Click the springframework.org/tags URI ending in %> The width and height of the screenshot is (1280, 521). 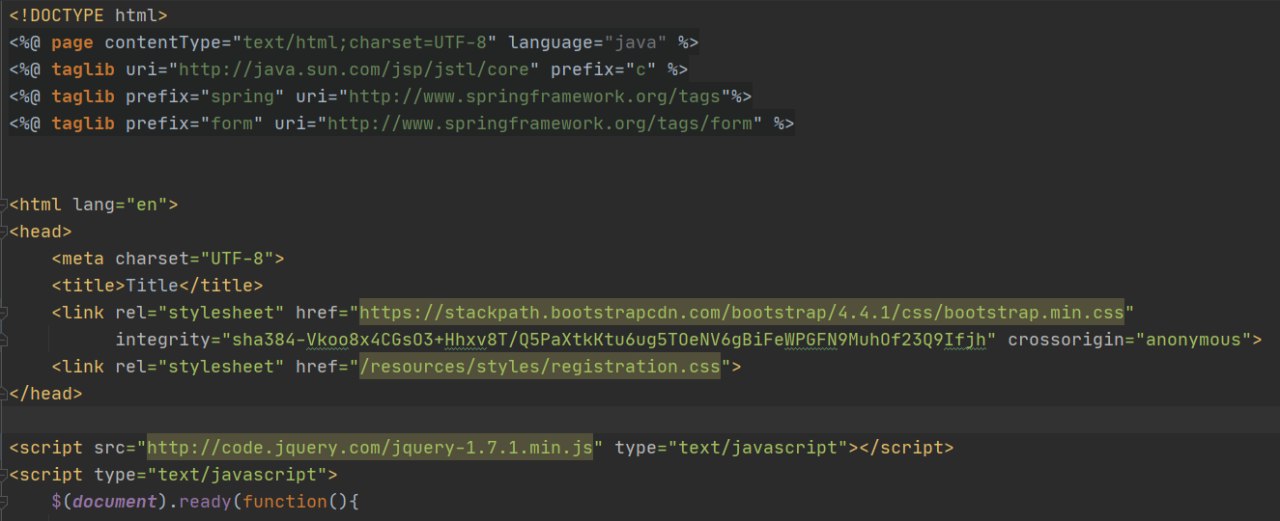pyautogui.click(x=534, y=97)
